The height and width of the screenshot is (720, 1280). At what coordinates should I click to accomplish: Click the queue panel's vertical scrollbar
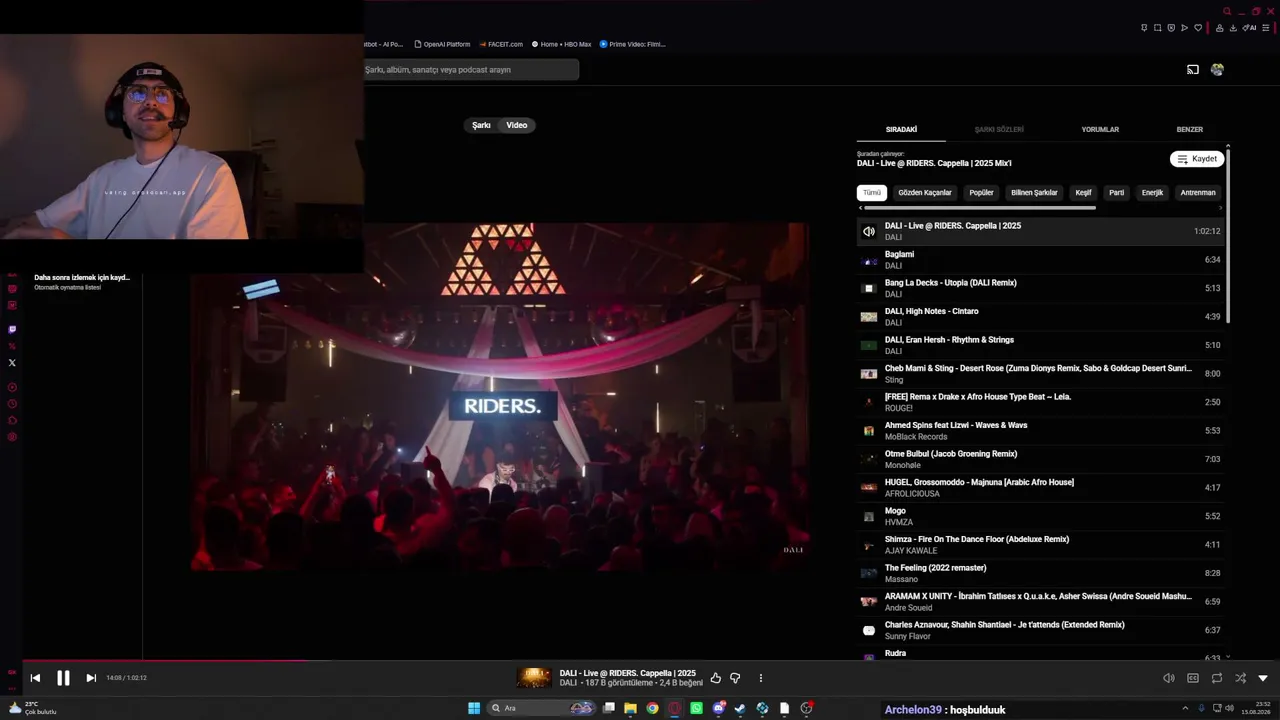tap(1227, 235)
